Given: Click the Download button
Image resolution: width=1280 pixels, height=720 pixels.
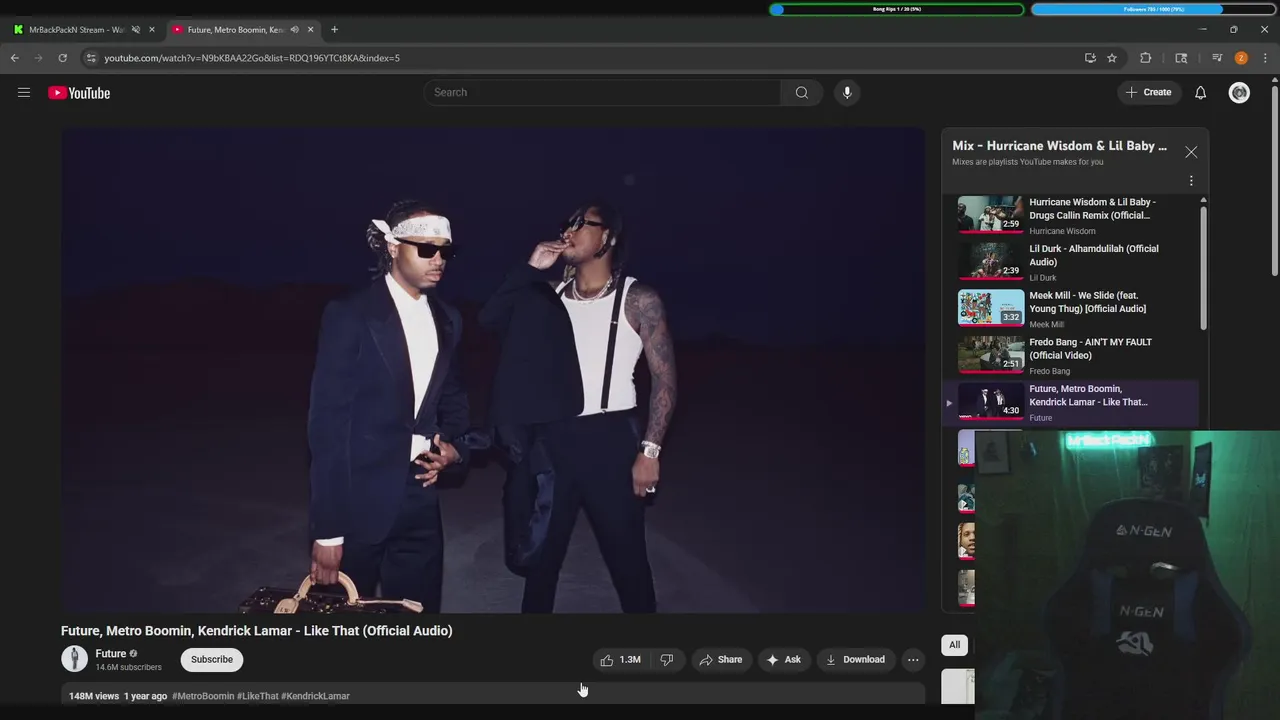Looking at the screenshot, I should tap(855, 660).
